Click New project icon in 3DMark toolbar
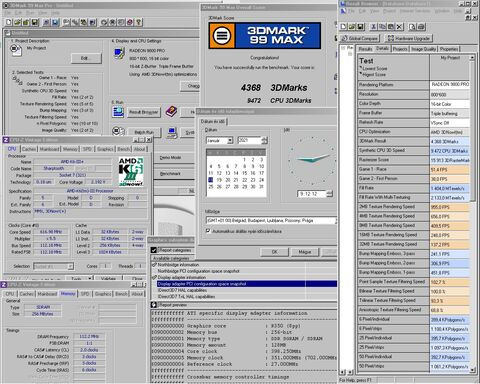Viewport: 480px width, 384px height. click(9, 22)
